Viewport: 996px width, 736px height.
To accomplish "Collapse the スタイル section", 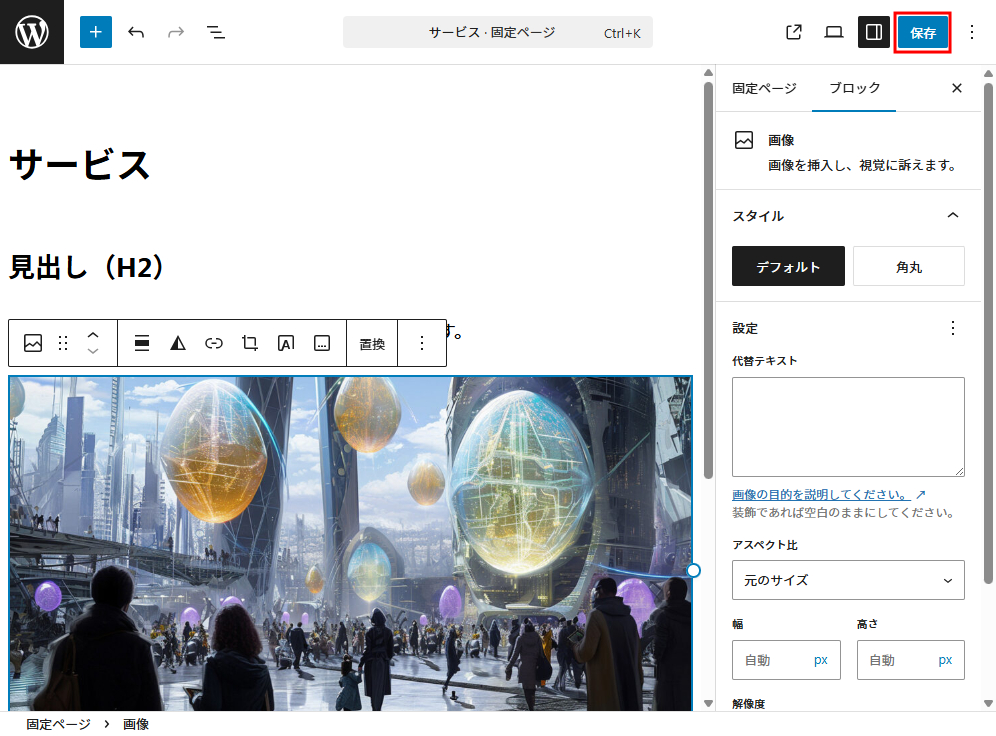I will click(x=952, y=215).
